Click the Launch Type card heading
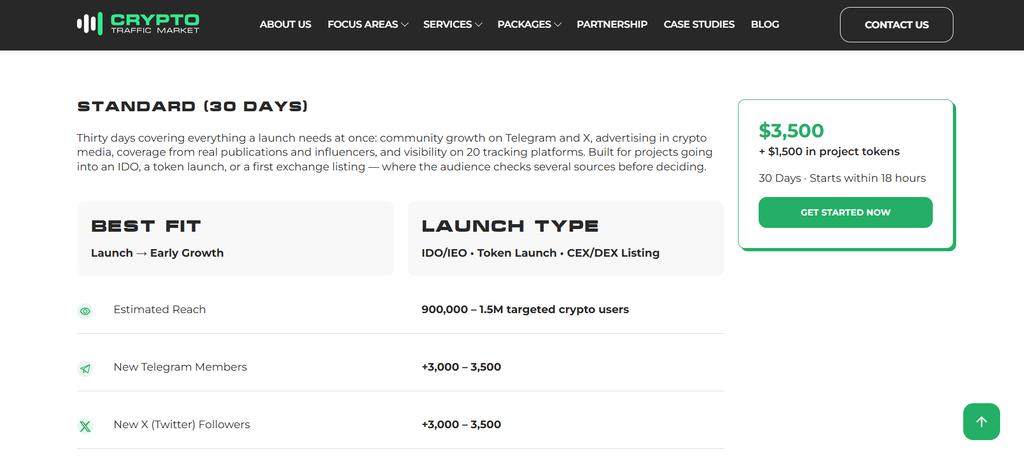1024x464 pixels. 510,226
